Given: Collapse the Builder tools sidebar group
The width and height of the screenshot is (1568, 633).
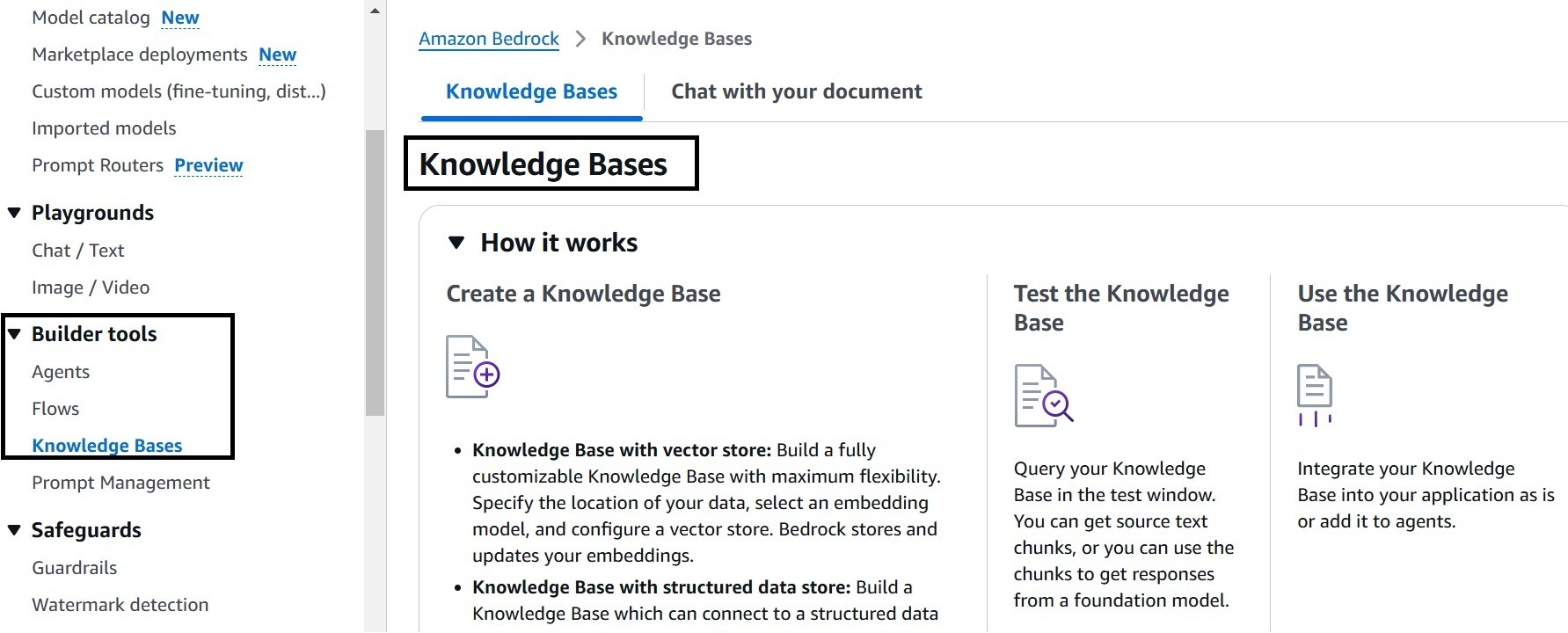Looking at the screenshot, I should 14,334.
